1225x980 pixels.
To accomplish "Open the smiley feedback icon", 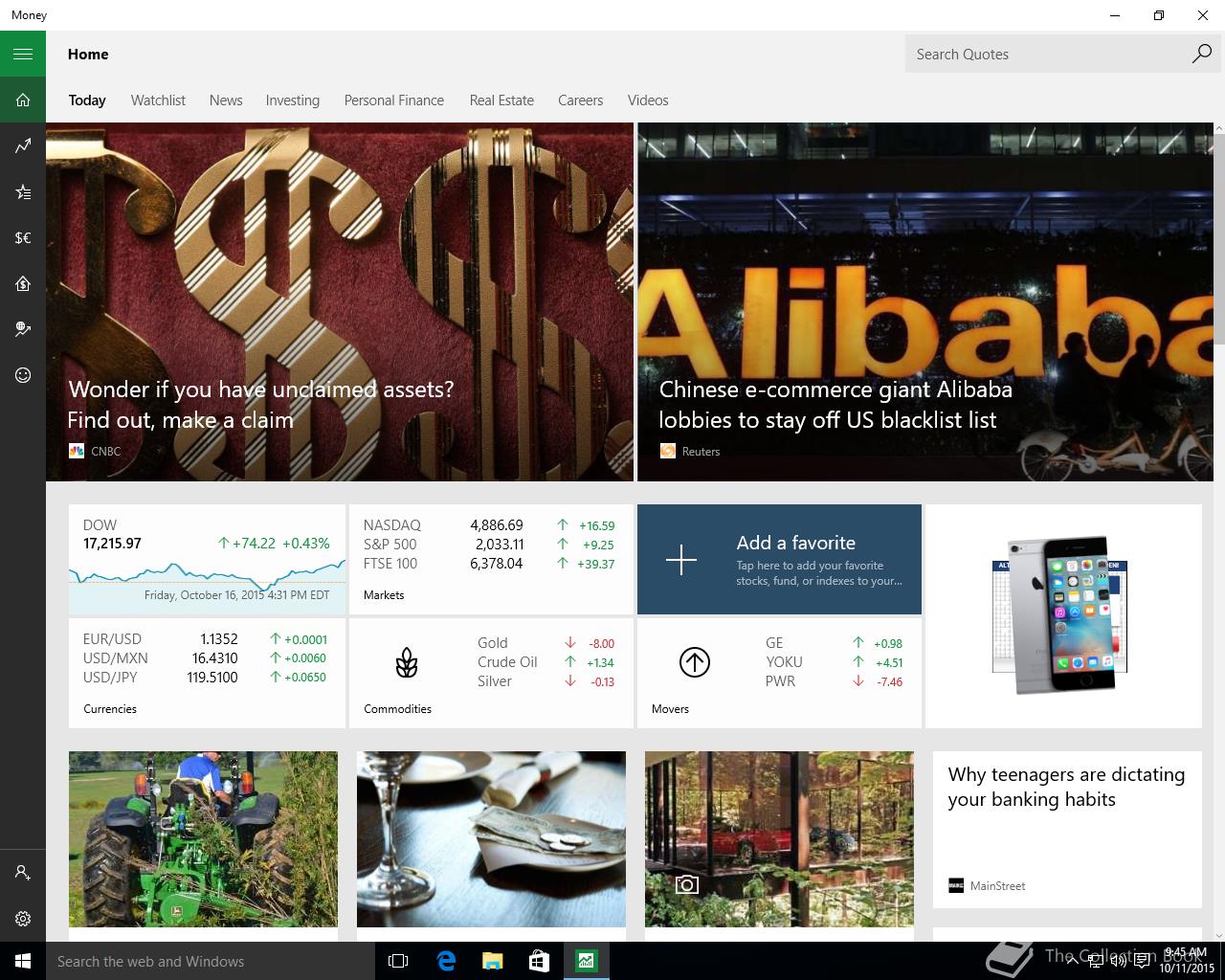I will click(x=23, y=375).
